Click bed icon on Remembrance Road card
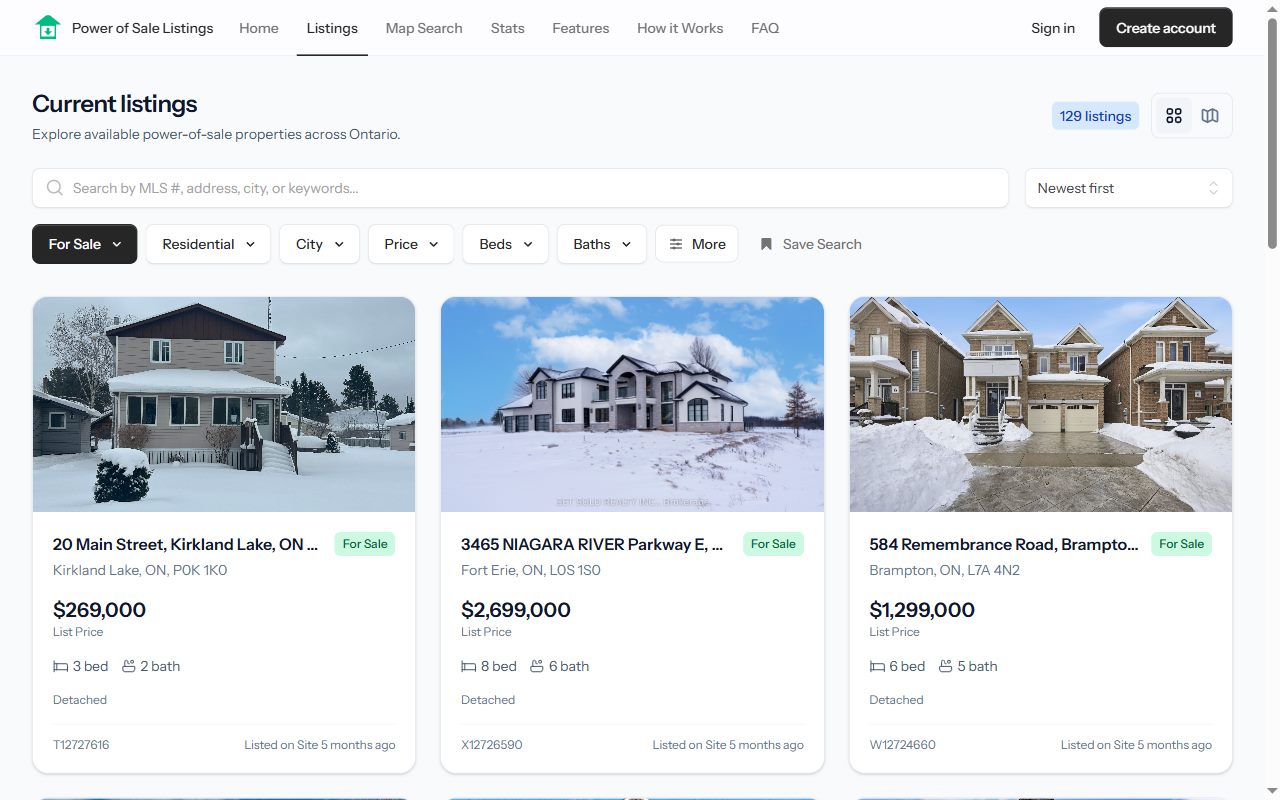 point(877,666)
